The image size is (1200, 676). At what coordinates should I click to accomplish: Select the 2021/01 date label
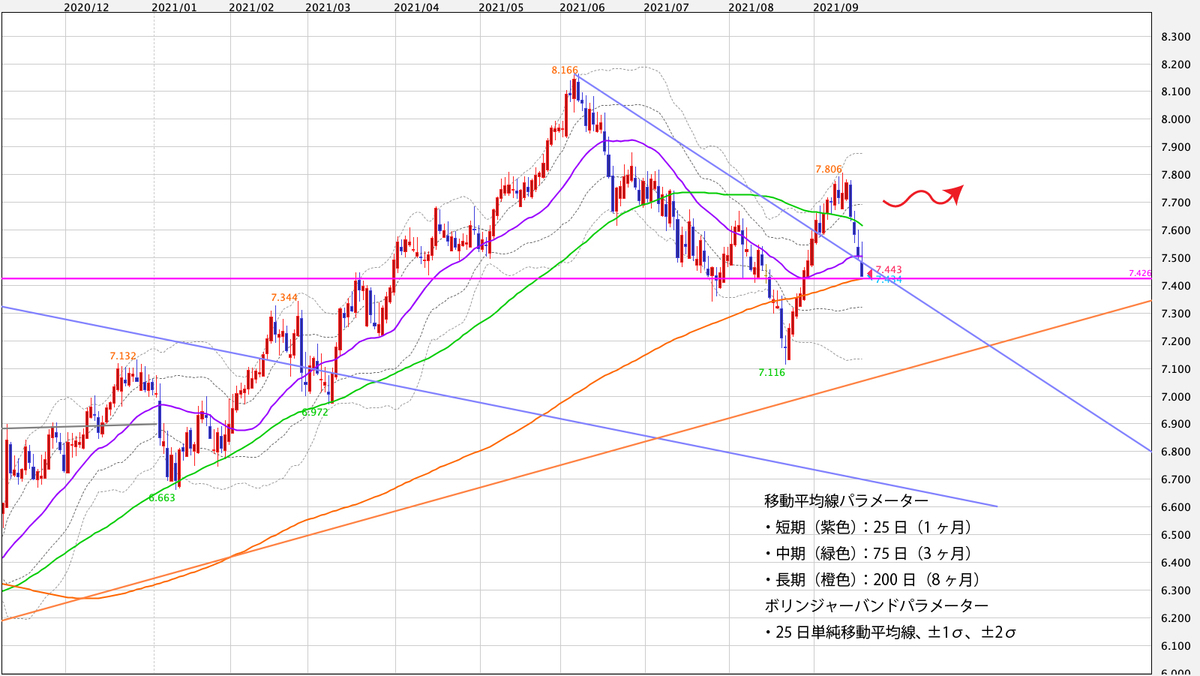click(x=176, y=7)
